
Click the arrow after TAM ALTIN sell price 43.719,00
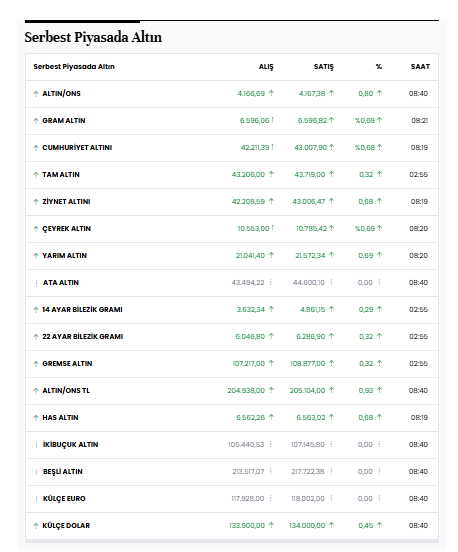tap(331, 174)
